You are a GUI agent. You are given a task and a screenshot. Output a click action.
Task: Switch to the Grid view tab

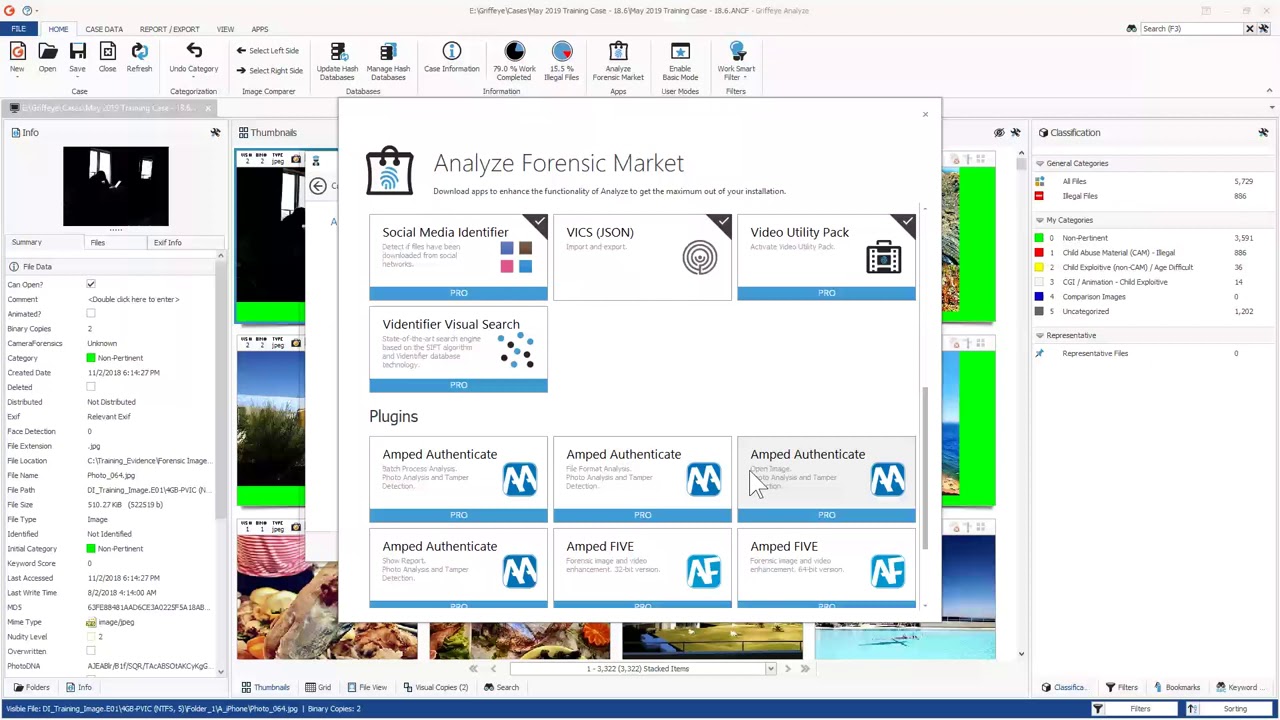[318, 687]
